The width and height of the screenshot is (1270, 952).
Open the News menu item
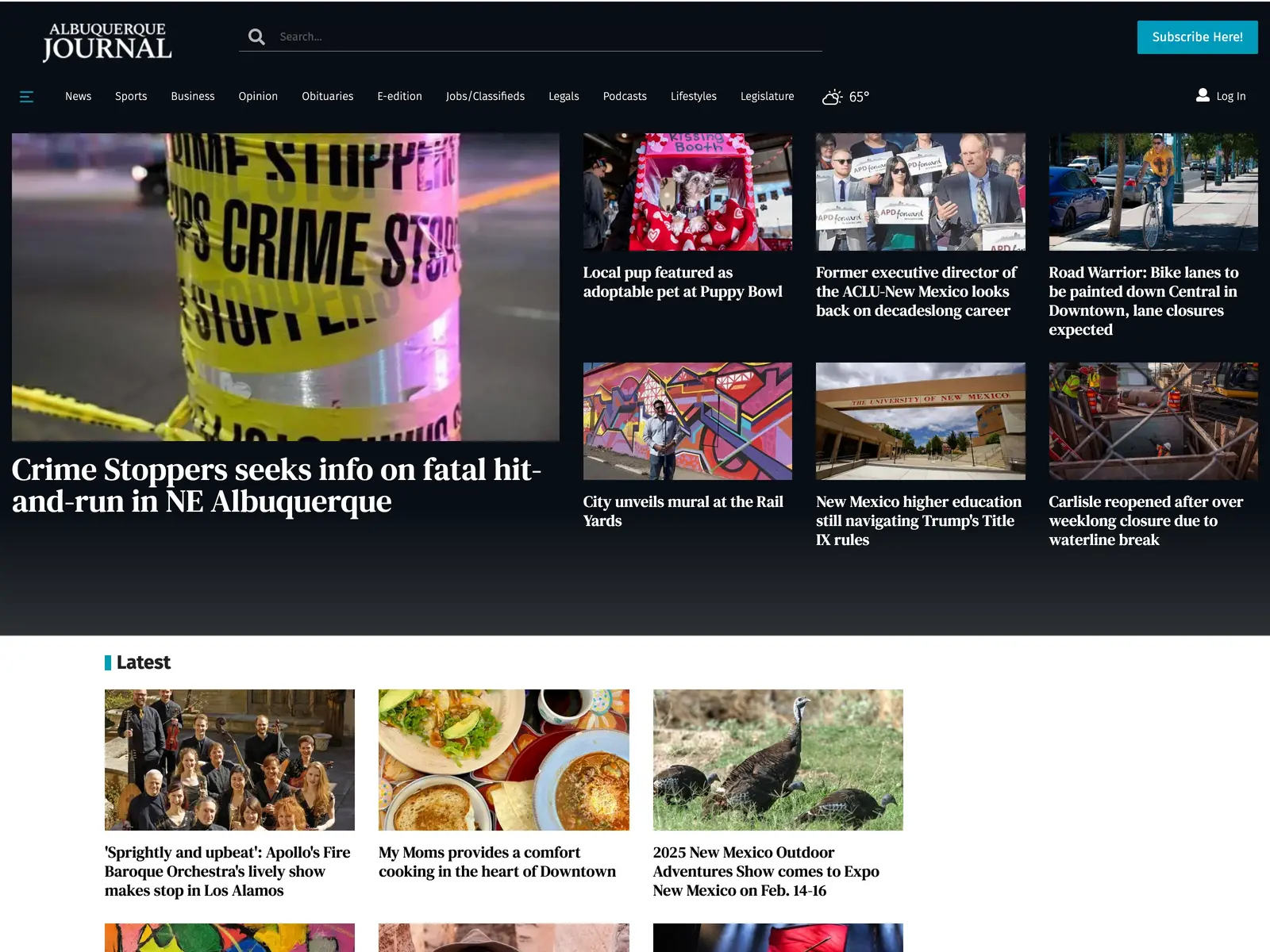78,96
